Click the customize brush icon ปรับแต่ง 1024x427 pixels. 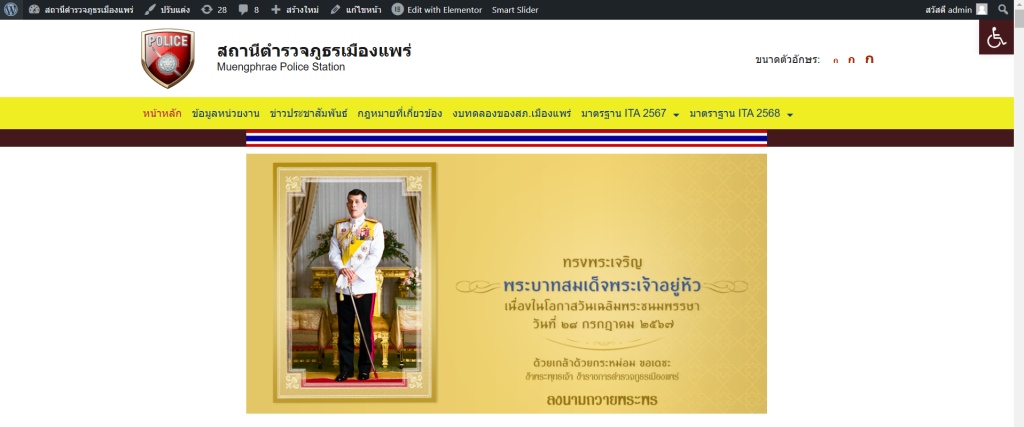point(150,10)
